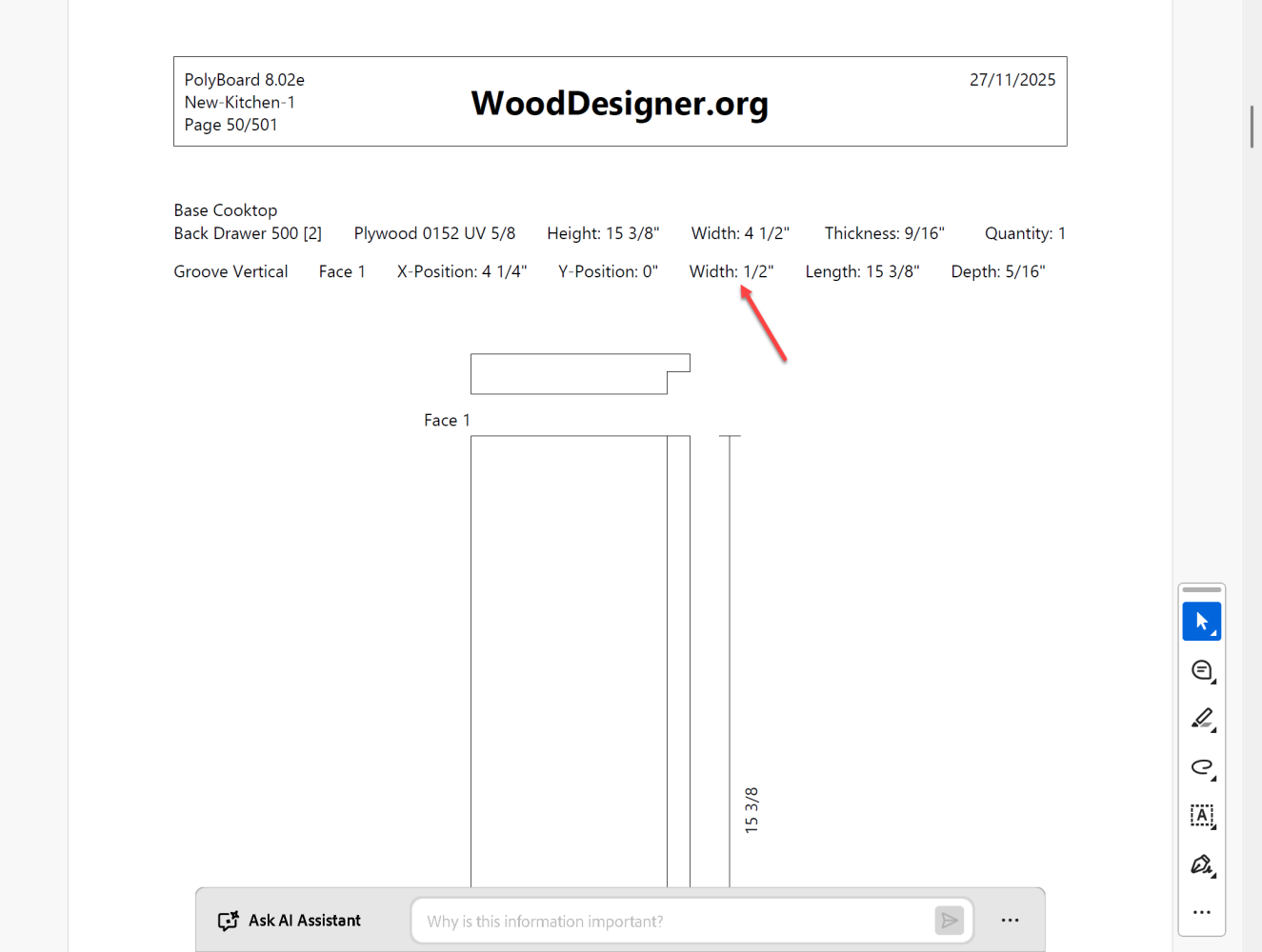Image resolution: width=1262 pixels, height=952 pixels.
Task: Click the 'Page 50/501' header text
Action: click(230, 125)
